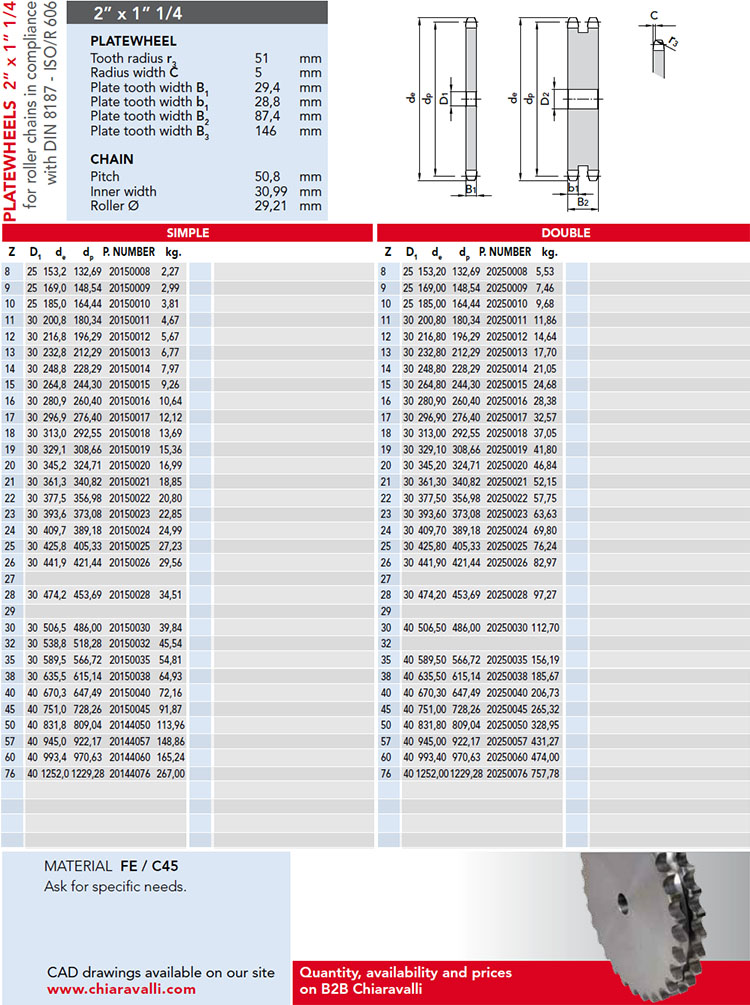Click Z column header in SIMPLE table
Image resolution: width=750 pixels, height=1005 pixels.
(x=12, y=252)
